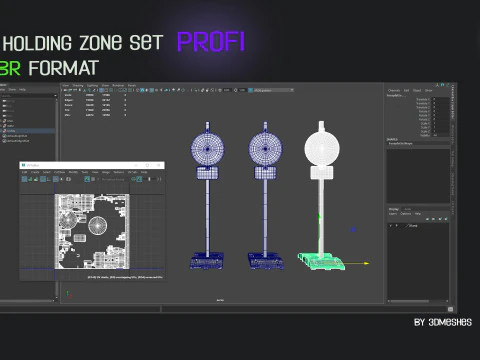Click the Verts heads-up display label

pyautogui.click(x=68, y=95)
